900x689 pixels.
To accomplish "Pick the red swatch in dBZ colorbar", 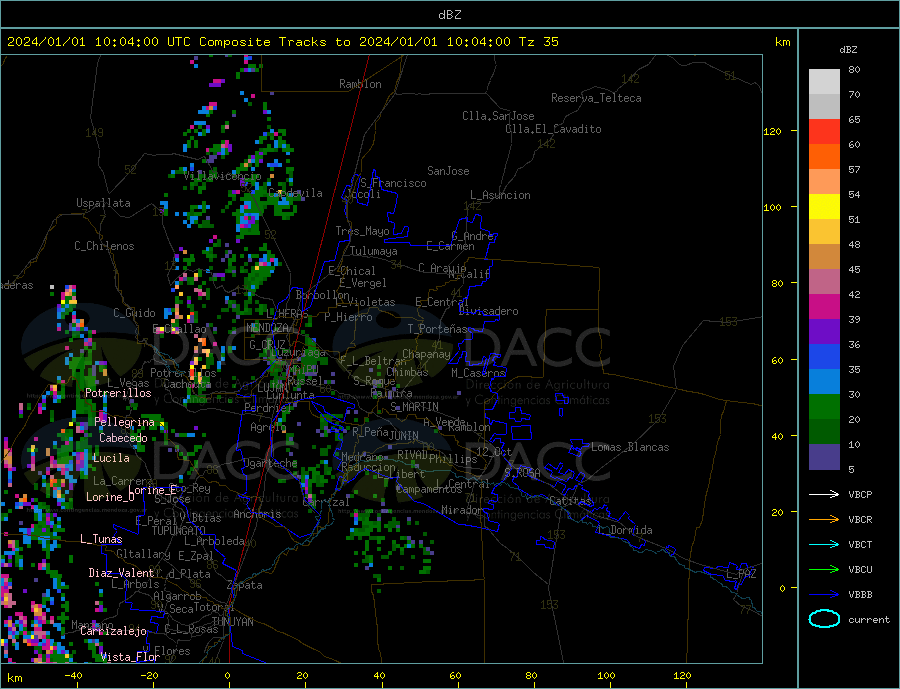I will coord(824,131).
